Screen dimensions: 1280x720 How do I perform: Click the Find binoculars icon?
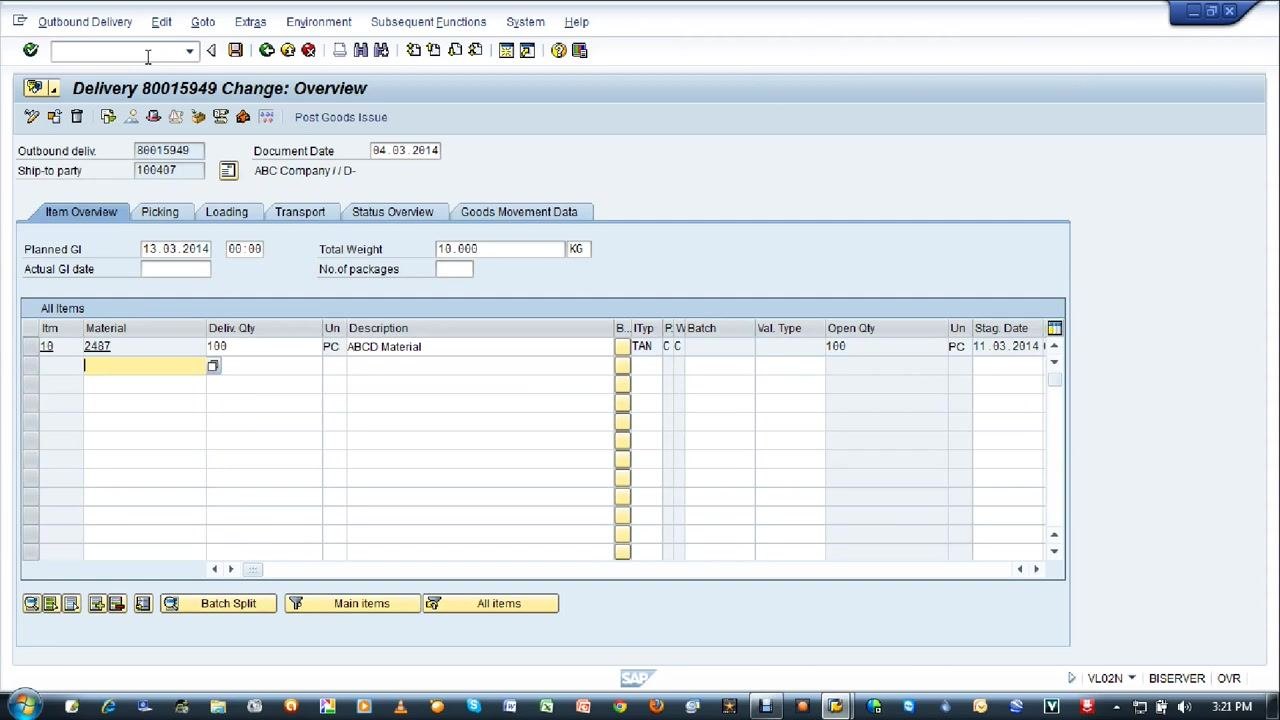coord(361,50)
